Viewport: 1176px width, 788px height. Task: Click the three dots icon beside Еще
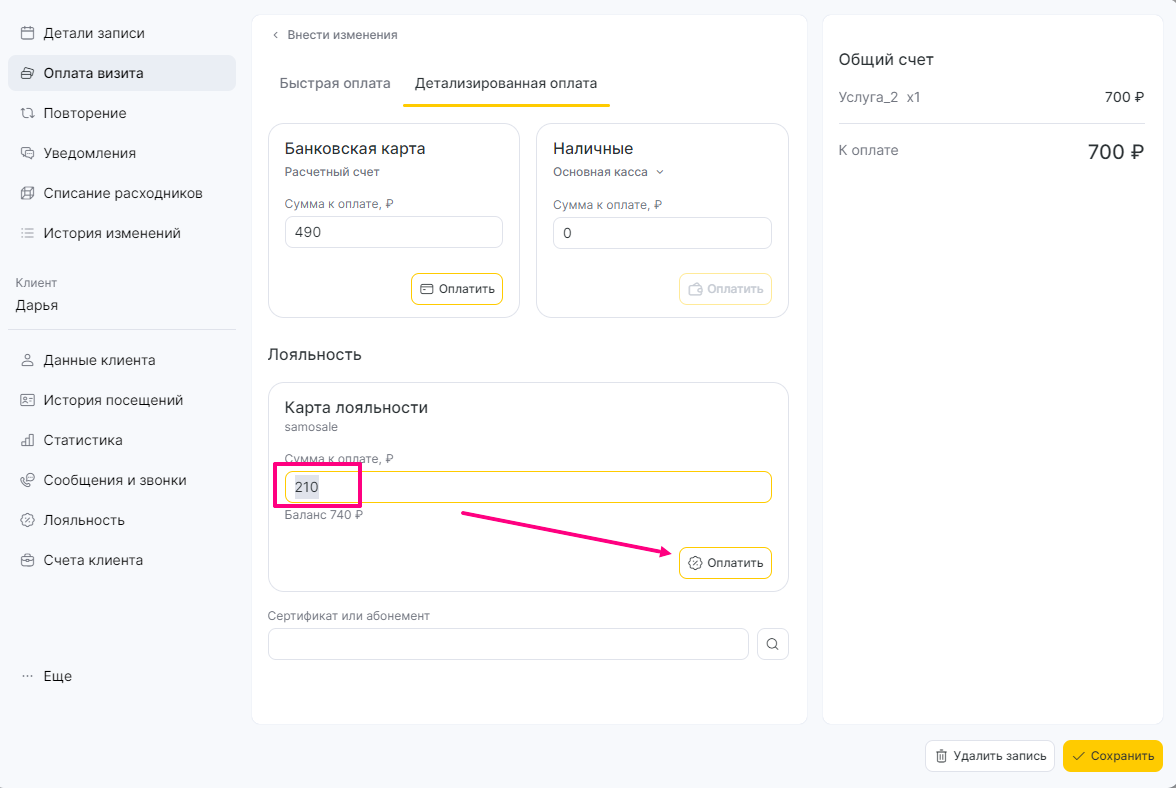tap(28, 676)
